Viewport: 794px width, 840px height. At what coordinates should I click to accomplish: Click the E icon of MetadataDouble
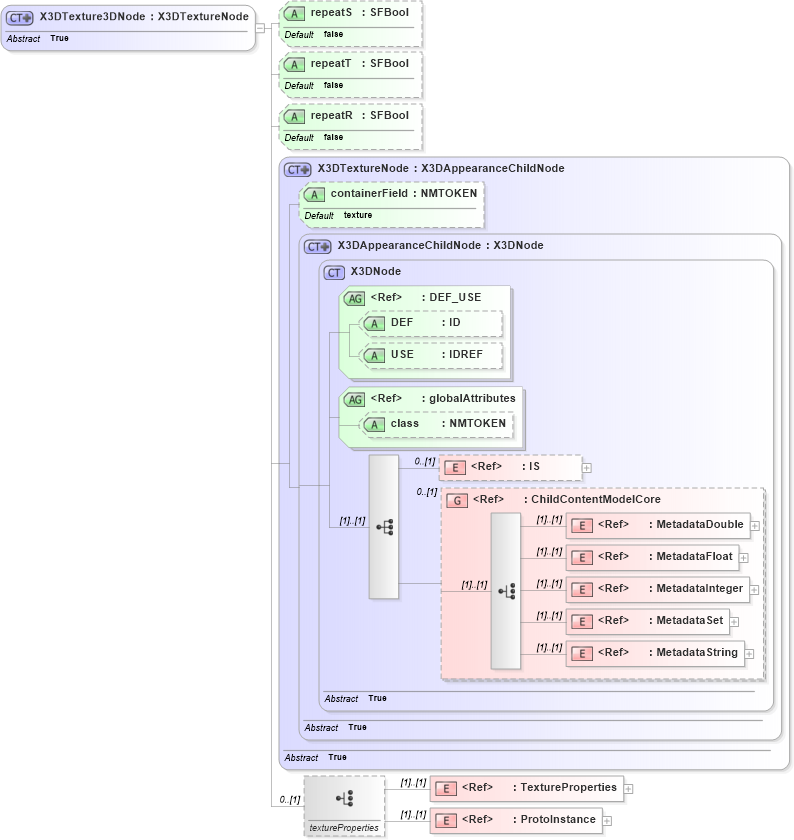[x=582, y=526]
